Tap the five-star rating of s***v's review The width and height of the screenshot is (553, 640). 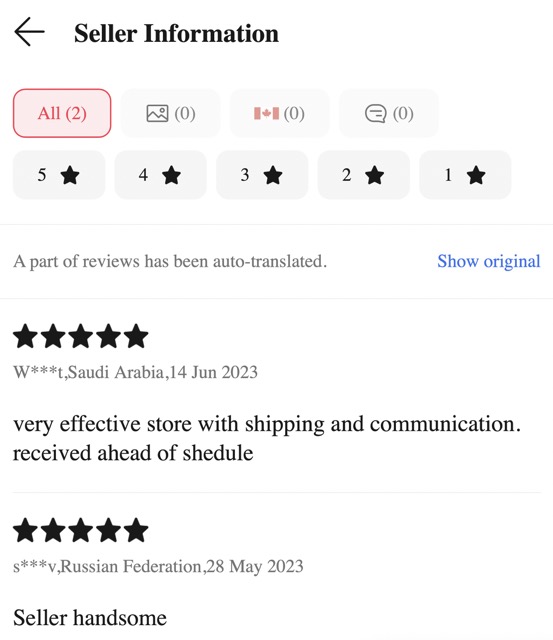click(80, 531)
